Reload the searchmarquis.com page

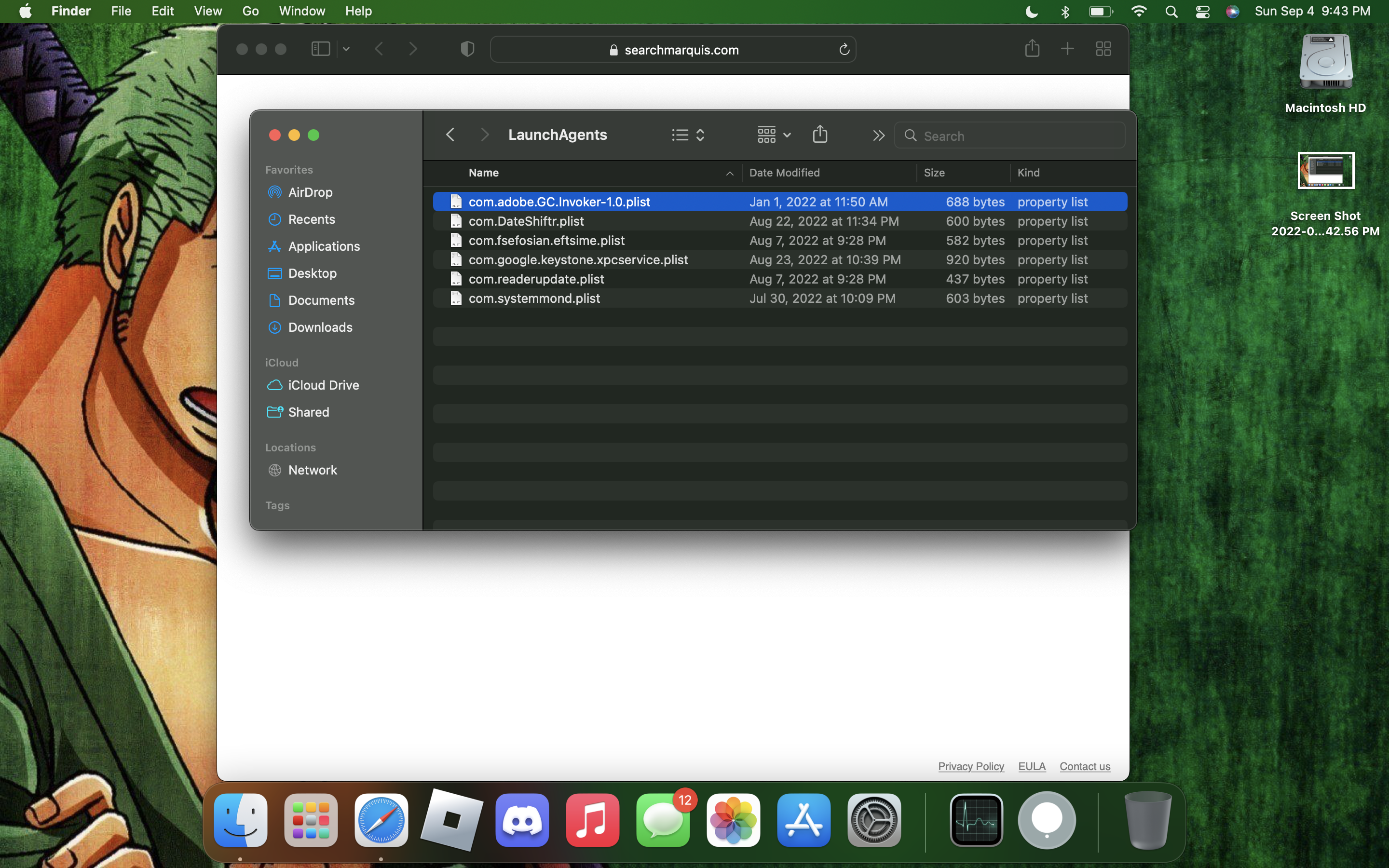pyautogui.click(x=844, y=50)
